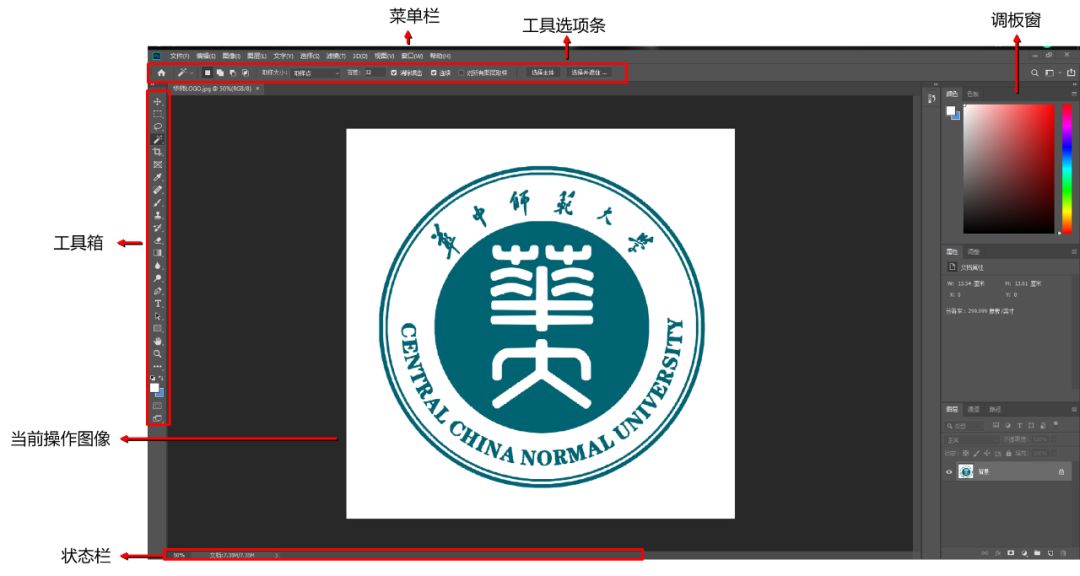
Task: Open the Layers panel flyout menu
Action: [1074, 409]
